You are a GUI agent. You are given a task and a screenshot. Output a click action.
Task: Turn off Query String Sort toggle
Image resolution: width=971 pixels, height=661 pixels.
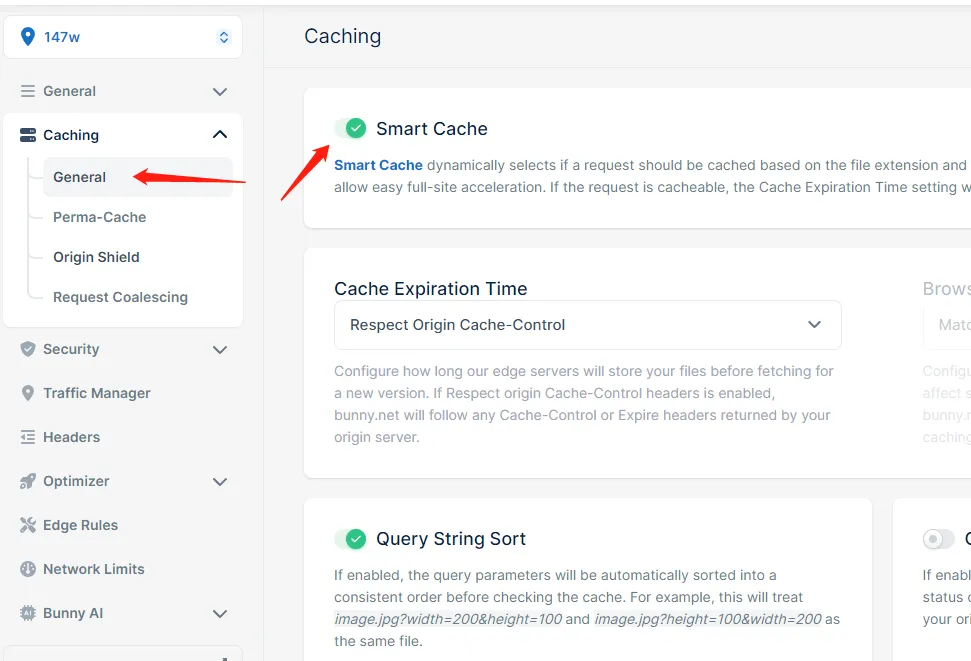350,539
